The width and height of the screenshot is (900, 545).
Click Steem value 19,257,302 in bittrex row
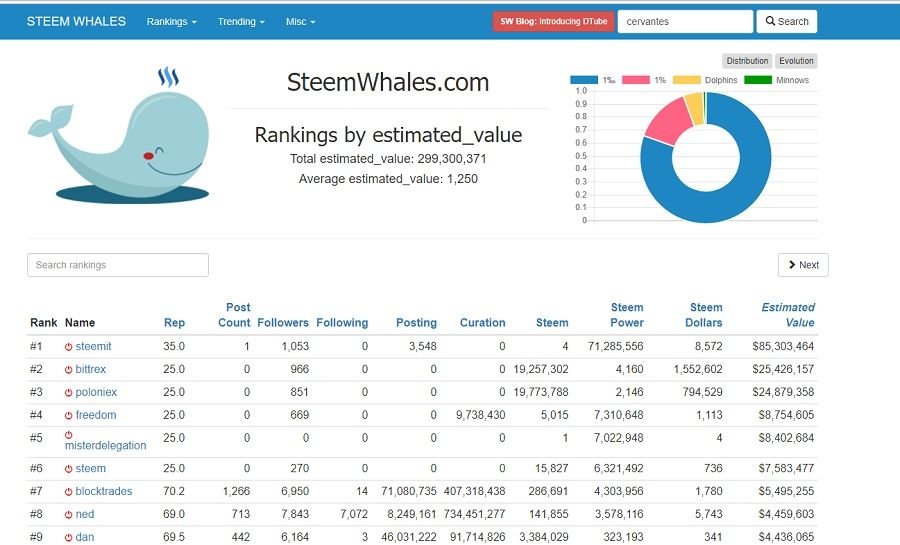point(541,369)
